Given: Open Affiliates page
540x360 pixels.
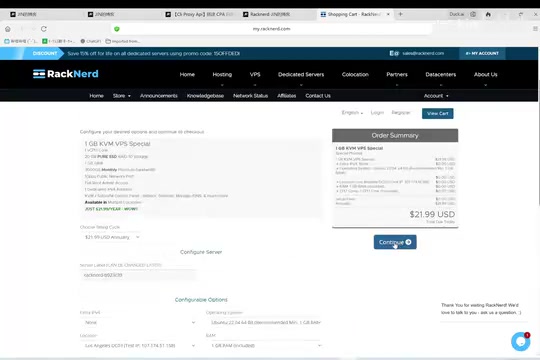Looking at the screenshot, I should [287, 96].
